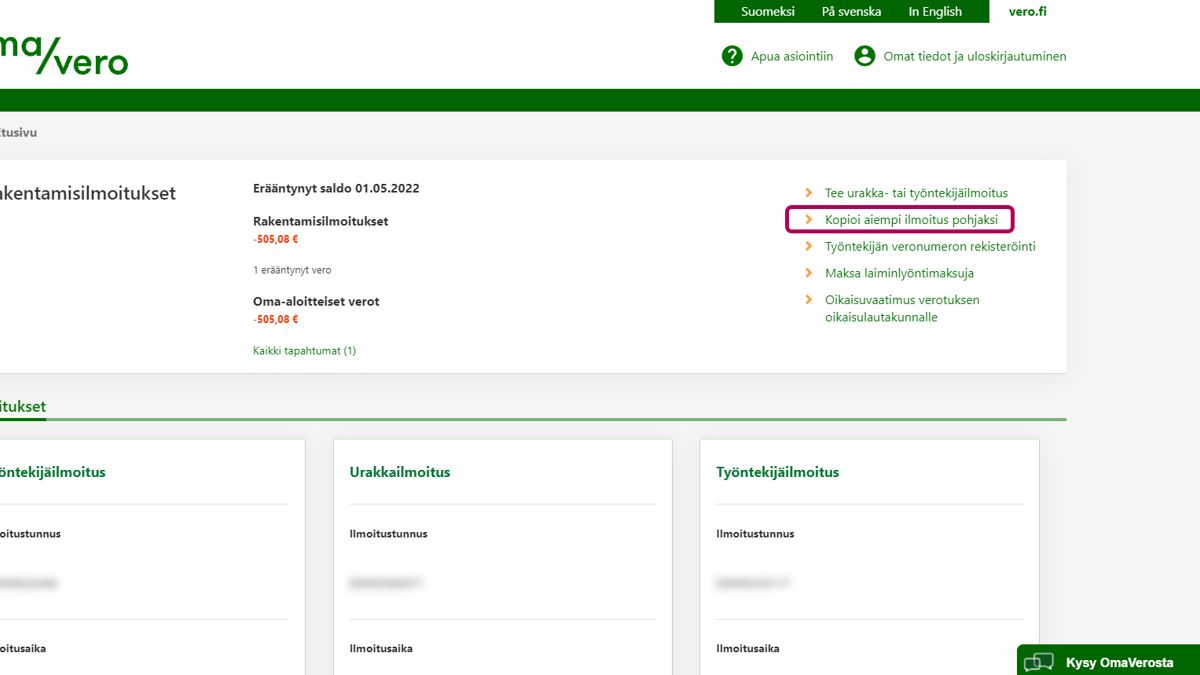Open the vero.fi site link
The image size is (1200, 675).
point(1027,12)
